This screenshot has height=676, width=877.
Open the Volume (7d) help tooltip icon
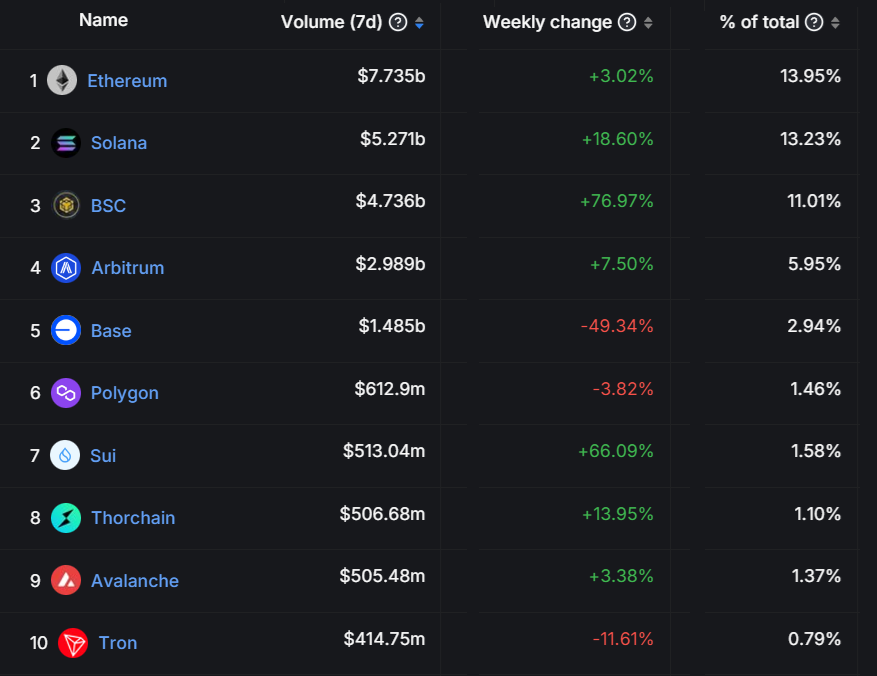click(398, 23)
